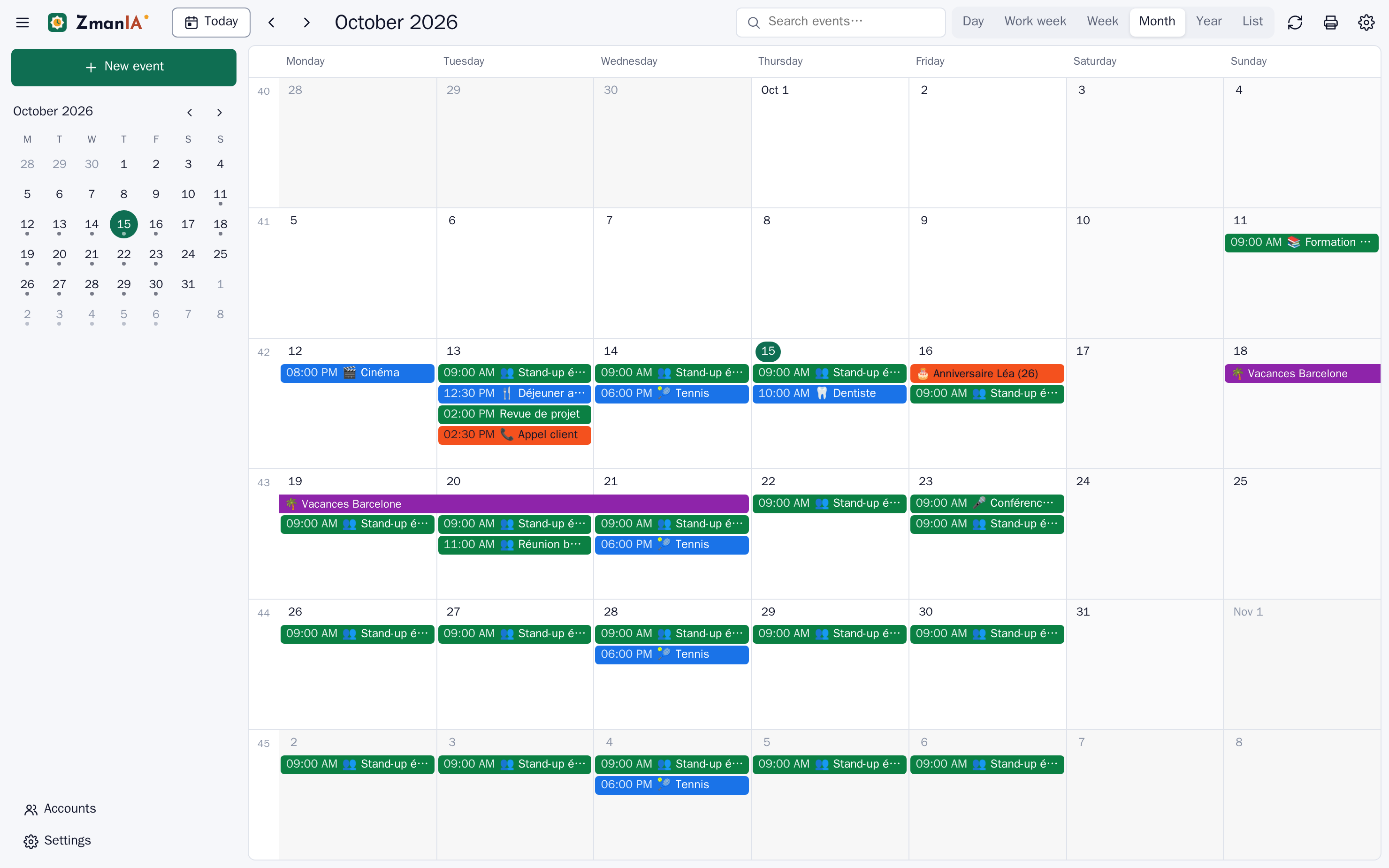Viewport: 1389px width, 868px height.
Task: Open settings gear in top toolbar
Action: (1366, 23)
